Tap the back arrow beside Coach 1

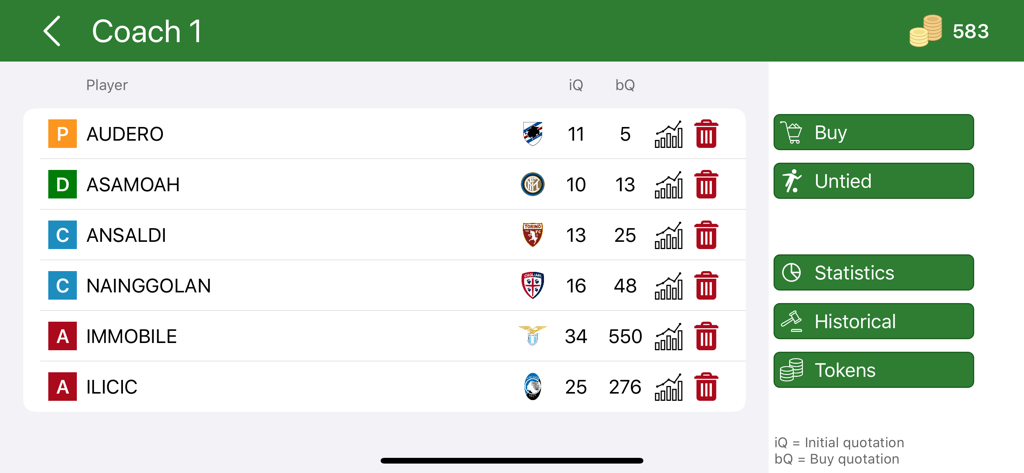[x=52, y=31]
